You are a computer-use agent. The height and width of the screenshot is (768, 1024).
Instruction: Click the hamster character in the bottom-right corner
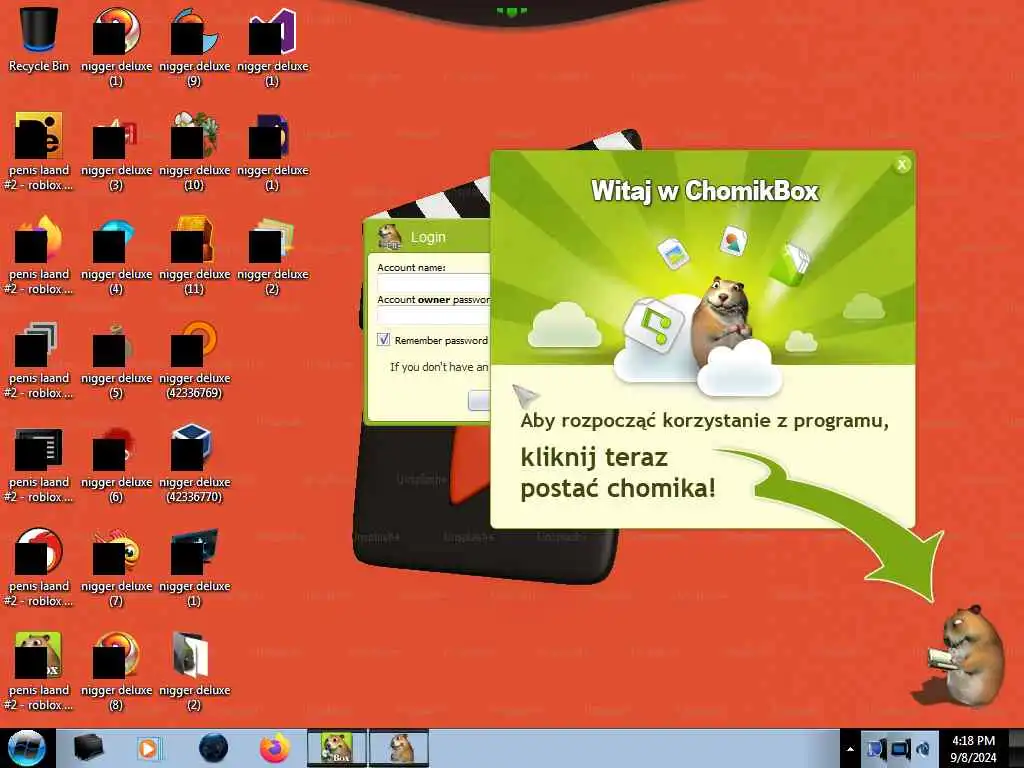click(x=967, y=654)
